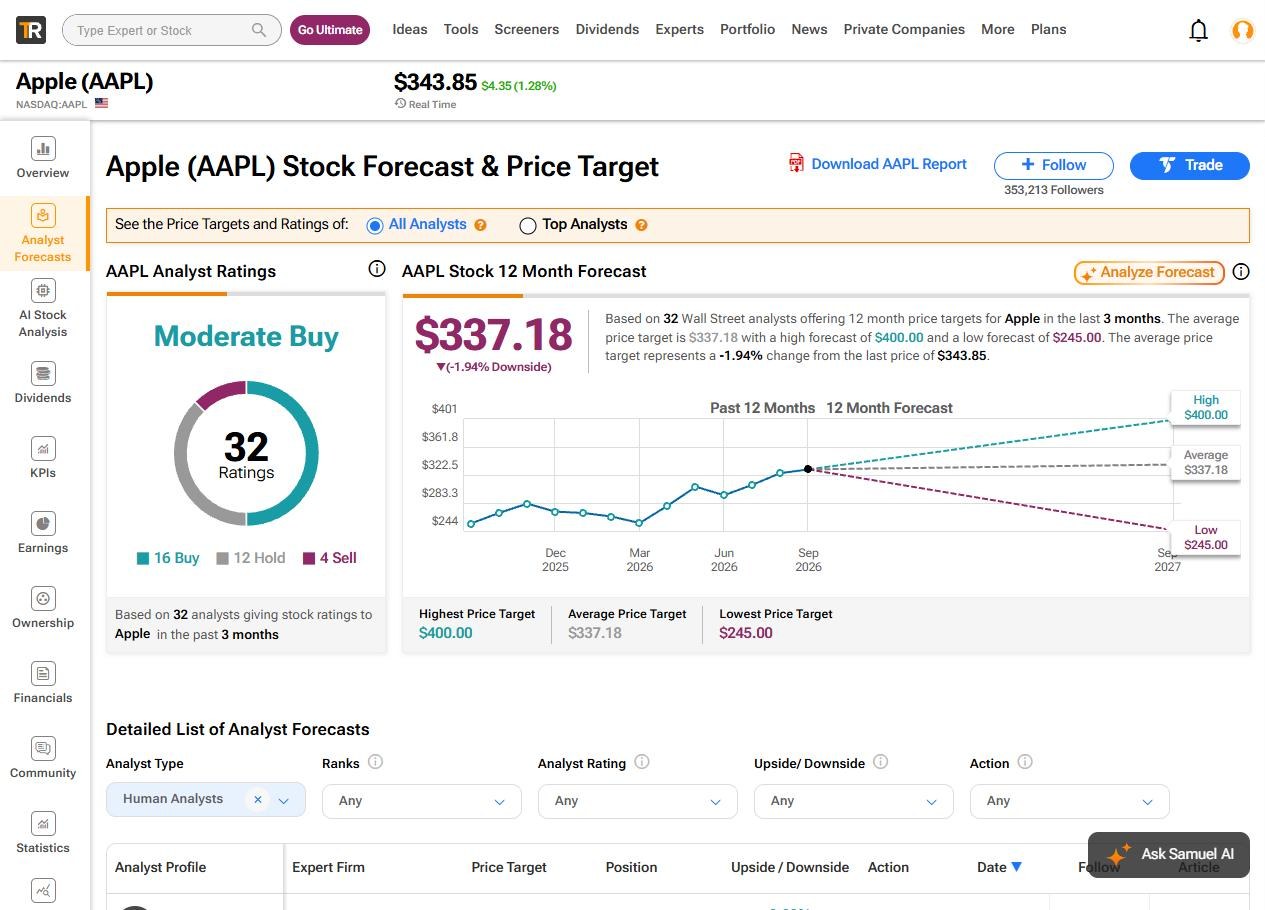The width and height of the screenshot is (1265, 910).
Task: Click the Analyze Forecast button
Action: click(1149, 272)
